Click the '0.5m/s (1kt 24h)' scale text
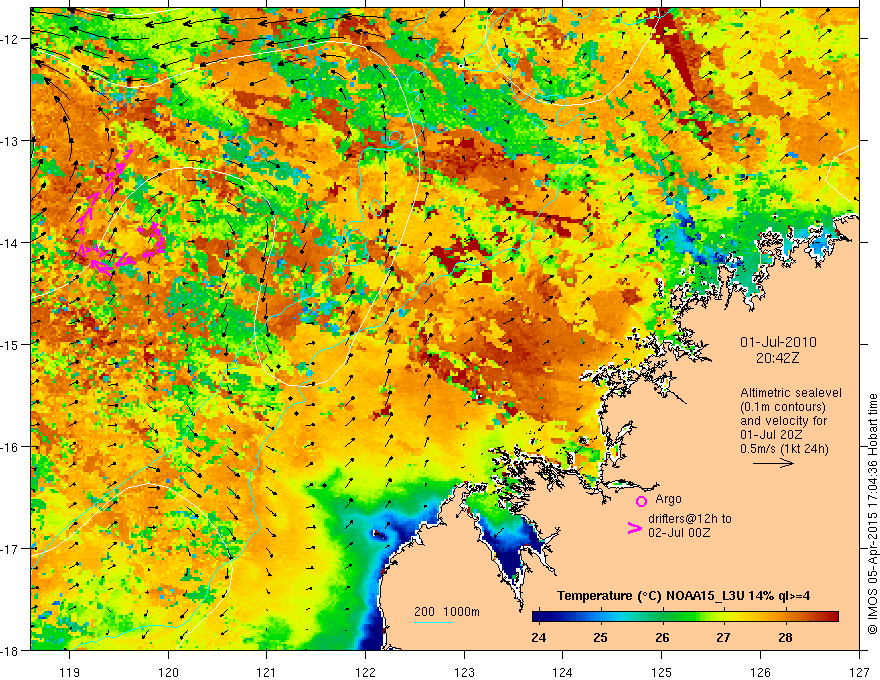 click(x=784, y=448)
